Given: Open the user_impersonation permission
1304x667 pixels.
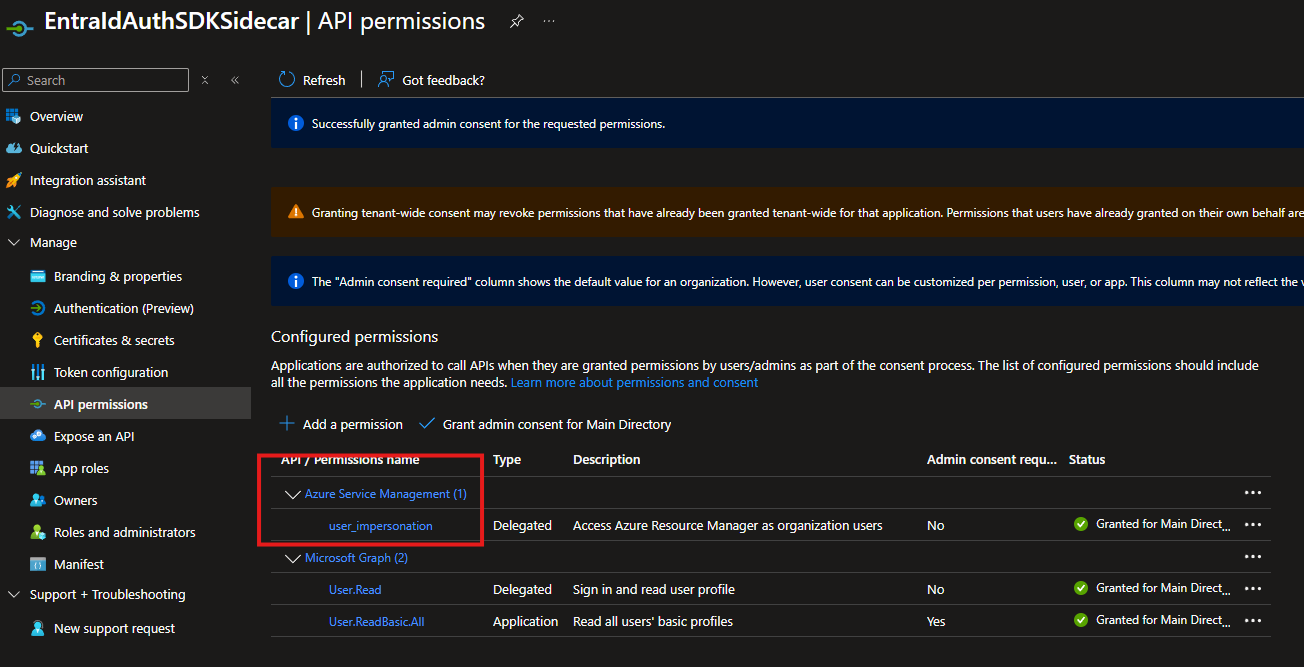Looking at the screenshot, I should click(381, 525).
